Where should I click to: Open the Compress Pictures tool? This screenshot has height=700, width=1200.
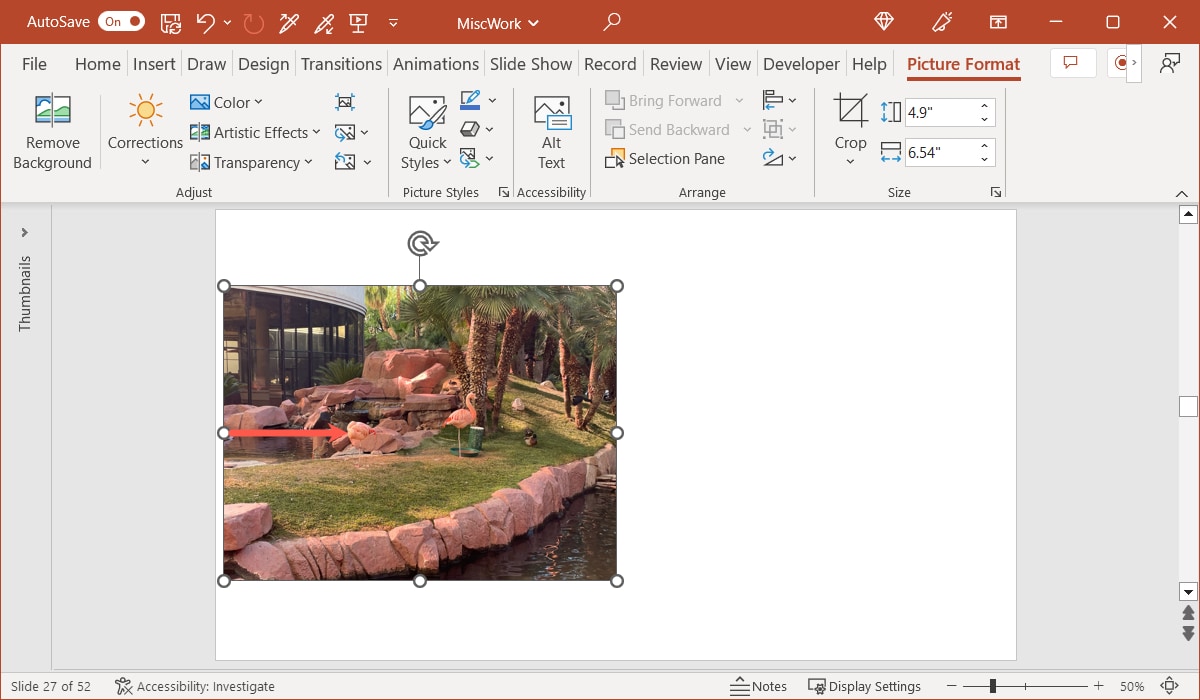pos(345,101)
